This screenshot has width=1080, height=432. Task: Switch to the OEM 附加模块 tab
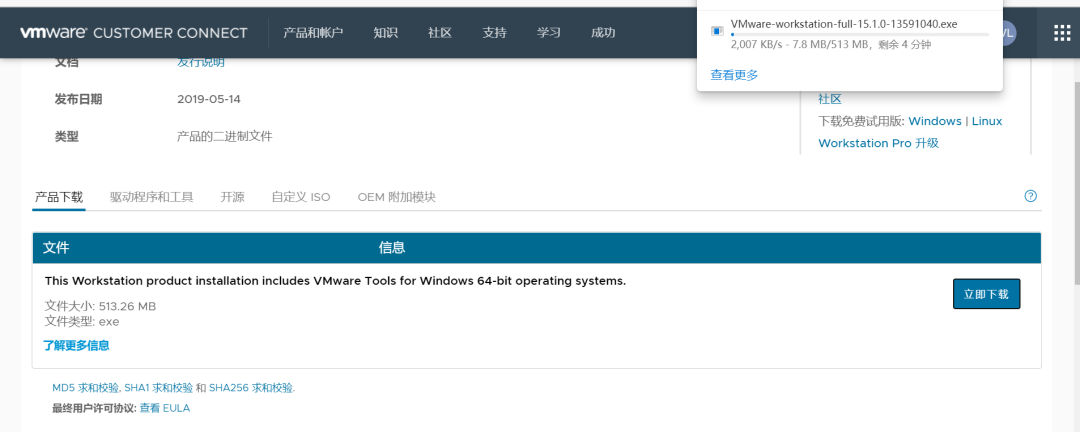pyautogui.click(x=397, y=197)
